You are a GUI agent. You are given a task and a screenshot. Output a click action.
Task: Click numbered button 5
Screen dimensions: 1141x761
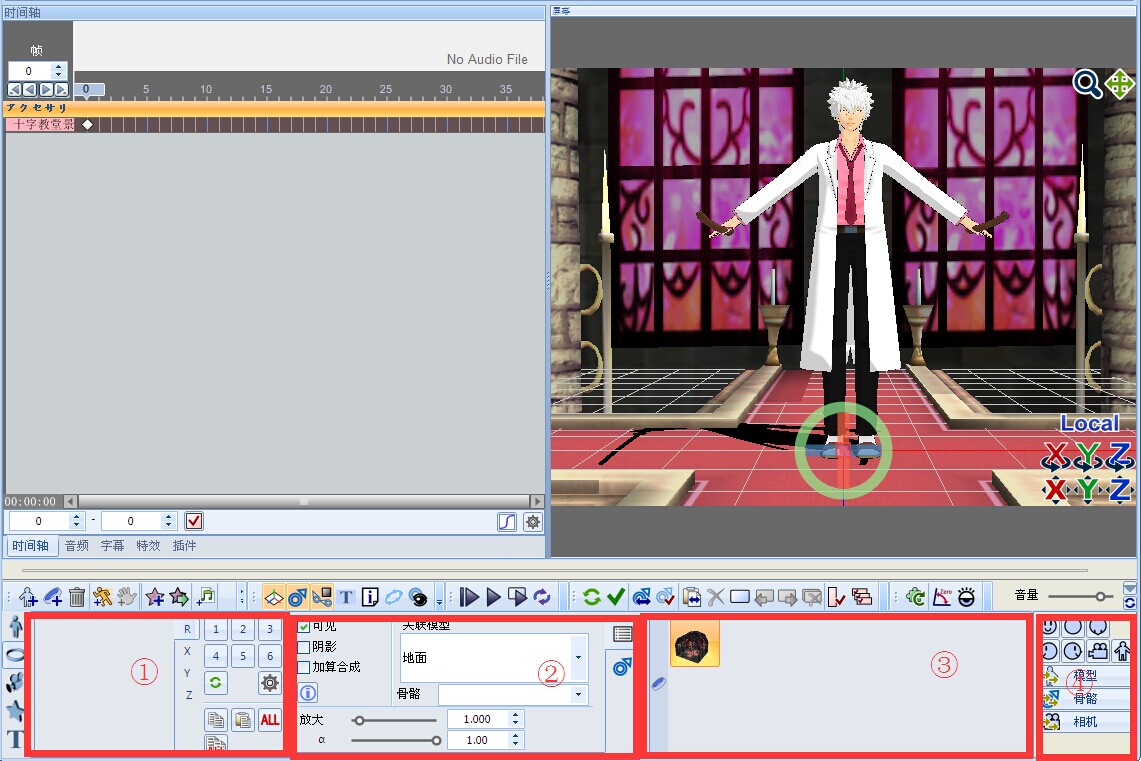pyautogui.click(x=243, y=656)
